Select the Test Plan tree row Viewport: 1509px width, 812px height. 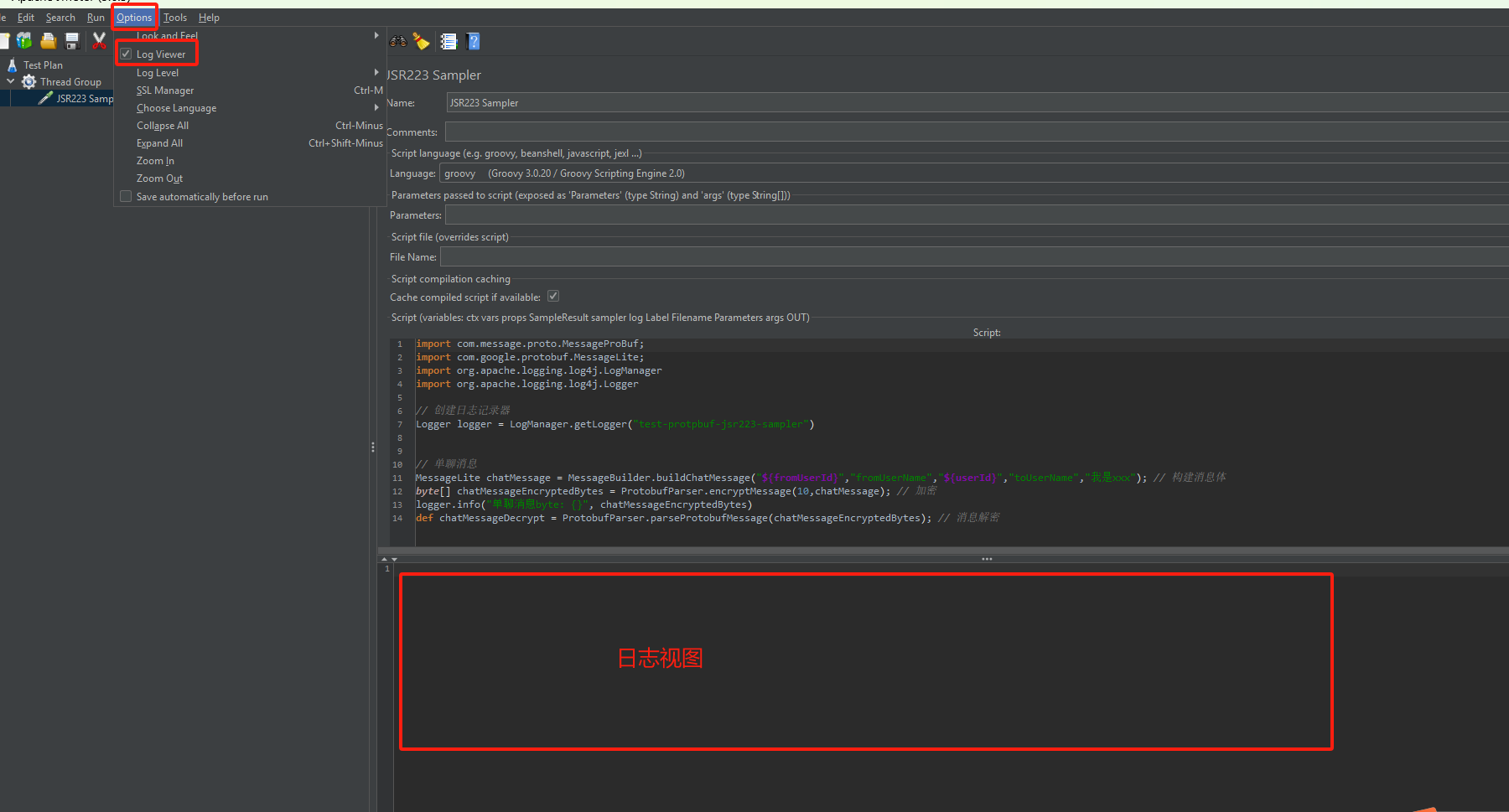[43, 65]
